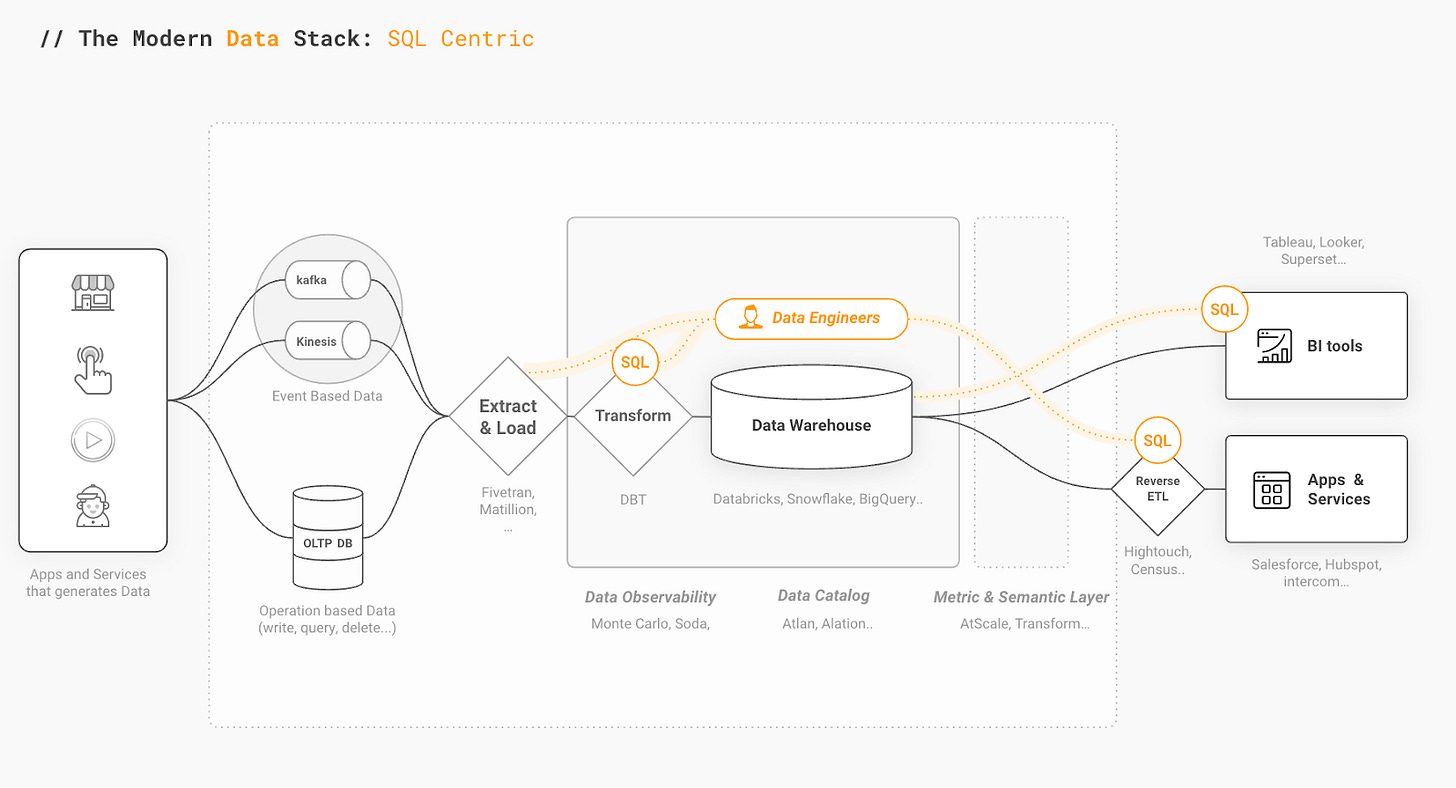Click the Reverse ETL diamond

(x=1157, y=488)
